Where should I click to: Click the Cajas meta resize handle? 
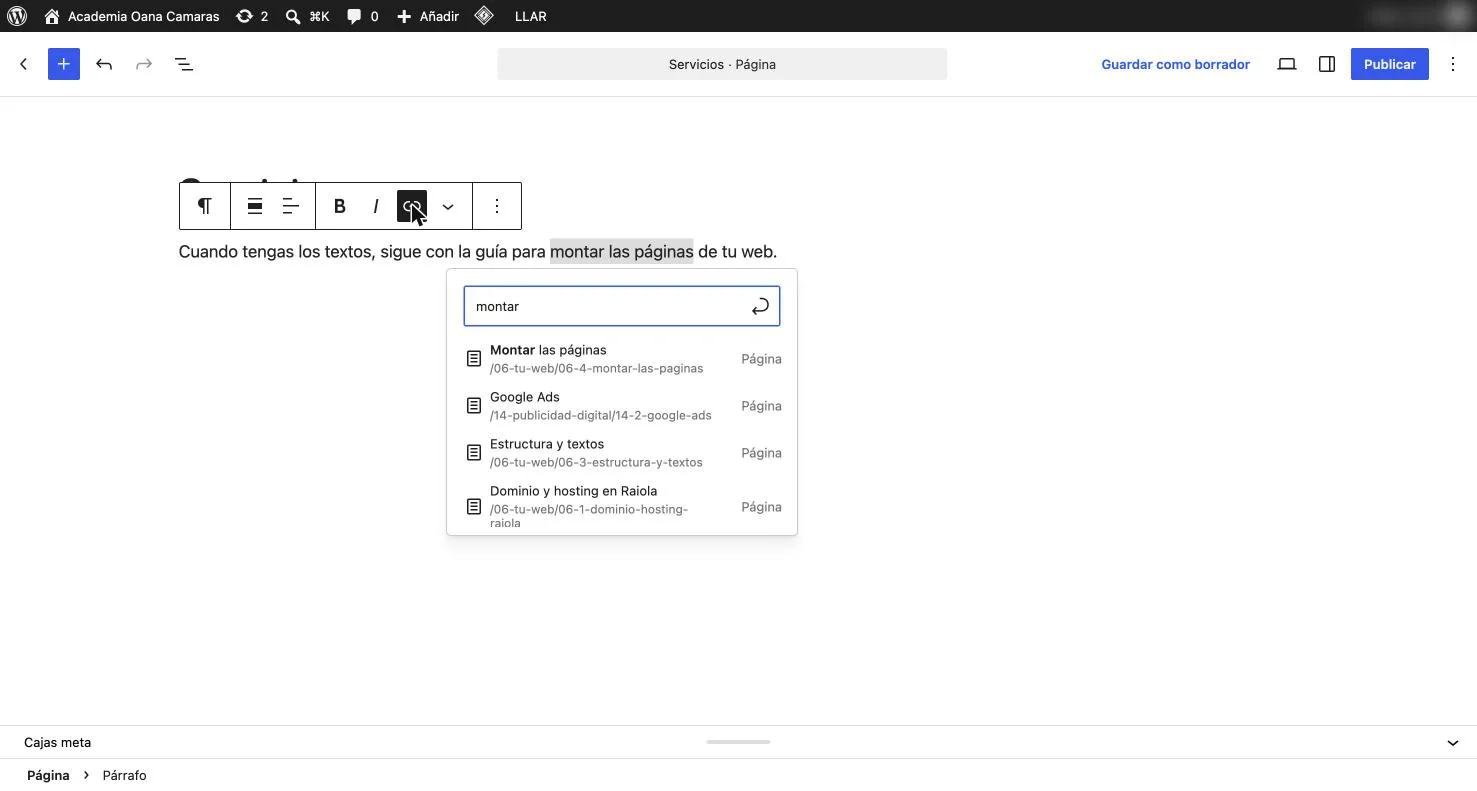(x=738, y=742)
